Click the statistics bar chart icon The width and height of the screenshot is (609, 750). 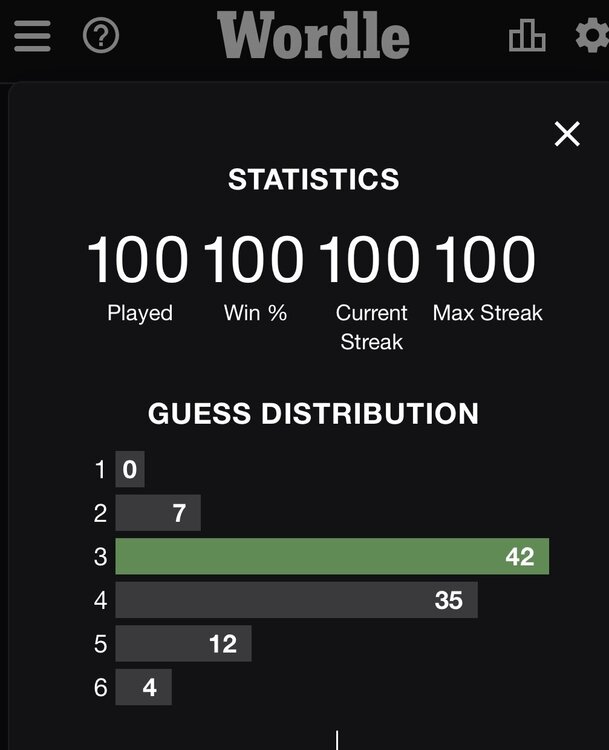(527, 37)
